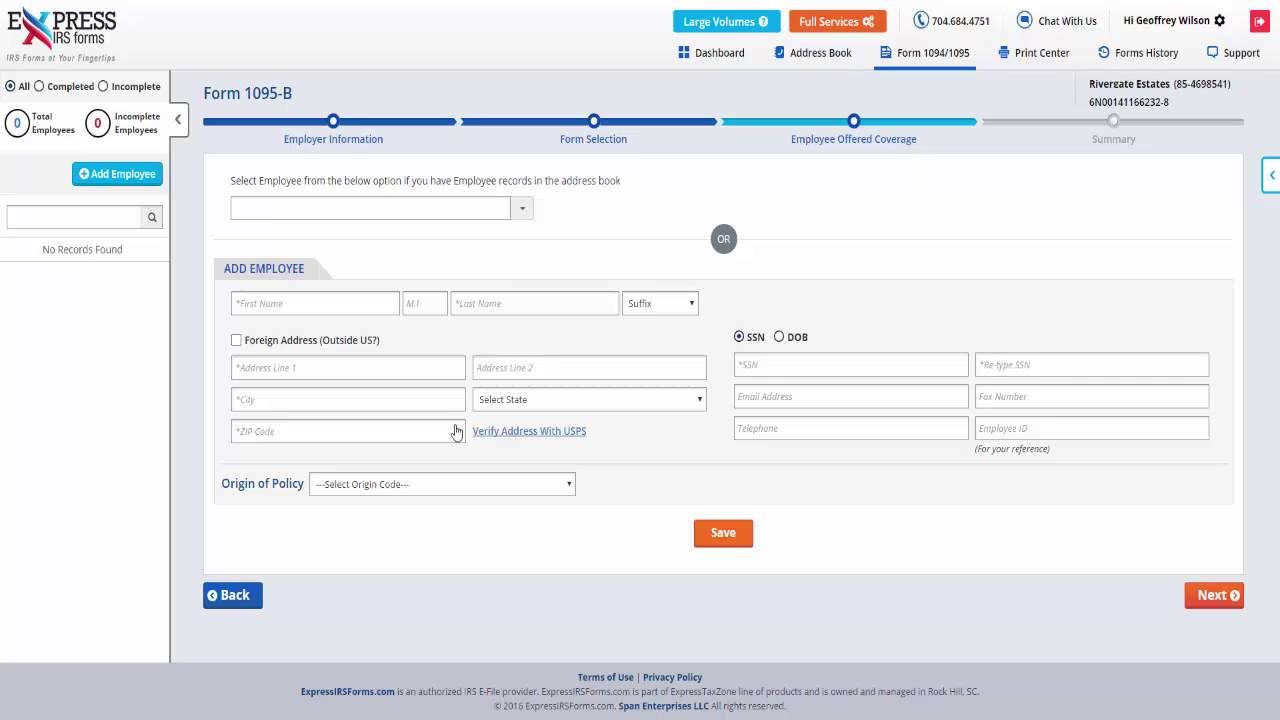Open account settings gear icon
The image size is (1280, 720).
(1219, 20)
